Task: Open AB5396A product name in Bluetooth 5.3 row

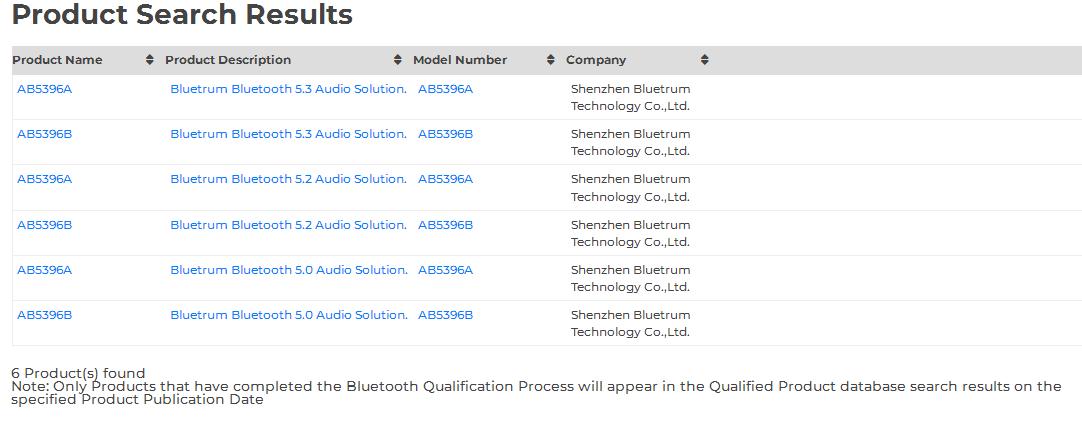Action: tap(45, 89)
